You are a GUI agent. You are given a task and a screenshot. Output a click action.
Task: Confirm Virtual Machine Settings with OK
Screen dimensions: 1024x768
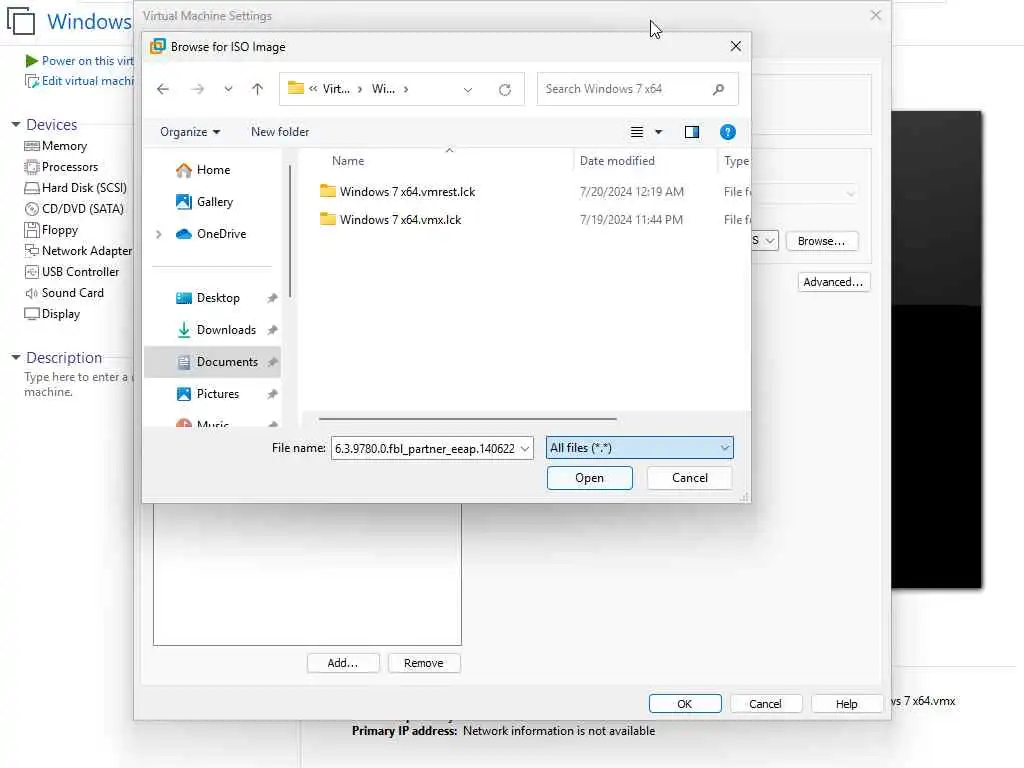pos(684,704)
